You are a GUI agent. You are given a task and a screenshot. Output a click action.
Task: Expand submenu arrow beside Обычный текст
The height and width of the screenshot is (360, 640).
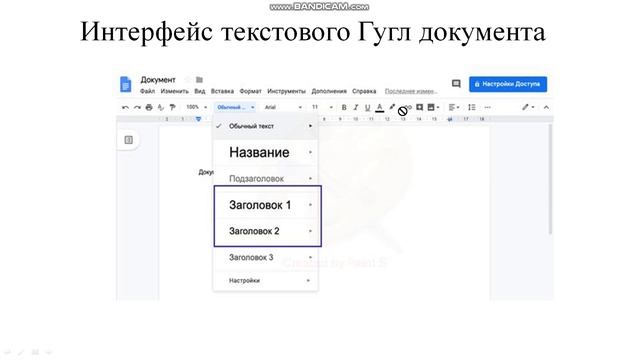310,126
